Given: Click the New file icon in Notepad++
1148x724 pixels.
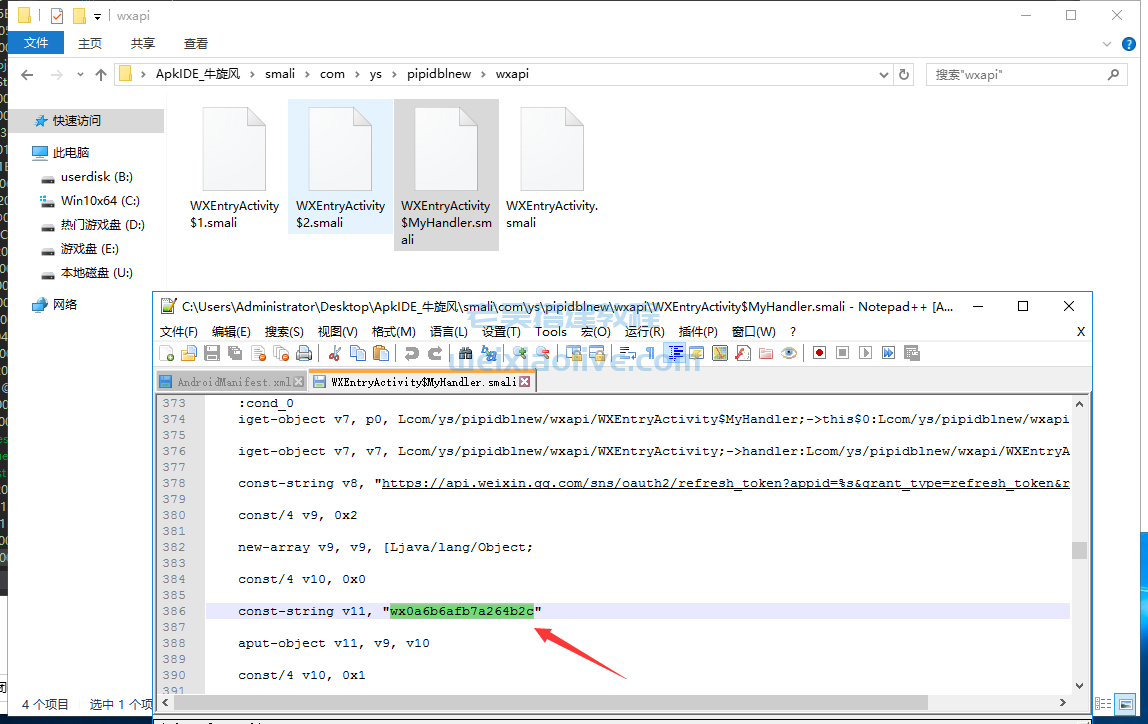Looking at the screenshot, I should coord(167,353).
